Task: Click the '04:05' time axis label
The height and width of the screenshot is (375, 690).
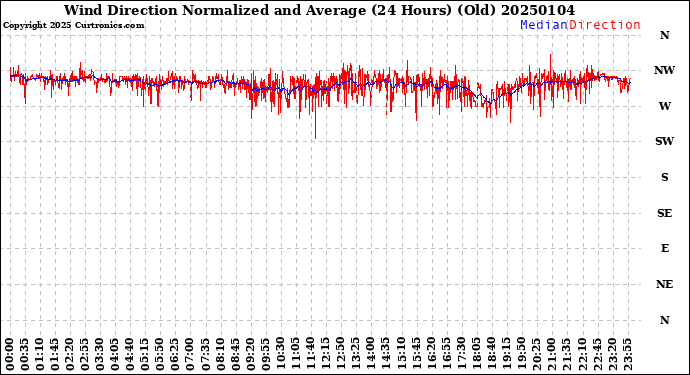Action: [x=115, y=354]
